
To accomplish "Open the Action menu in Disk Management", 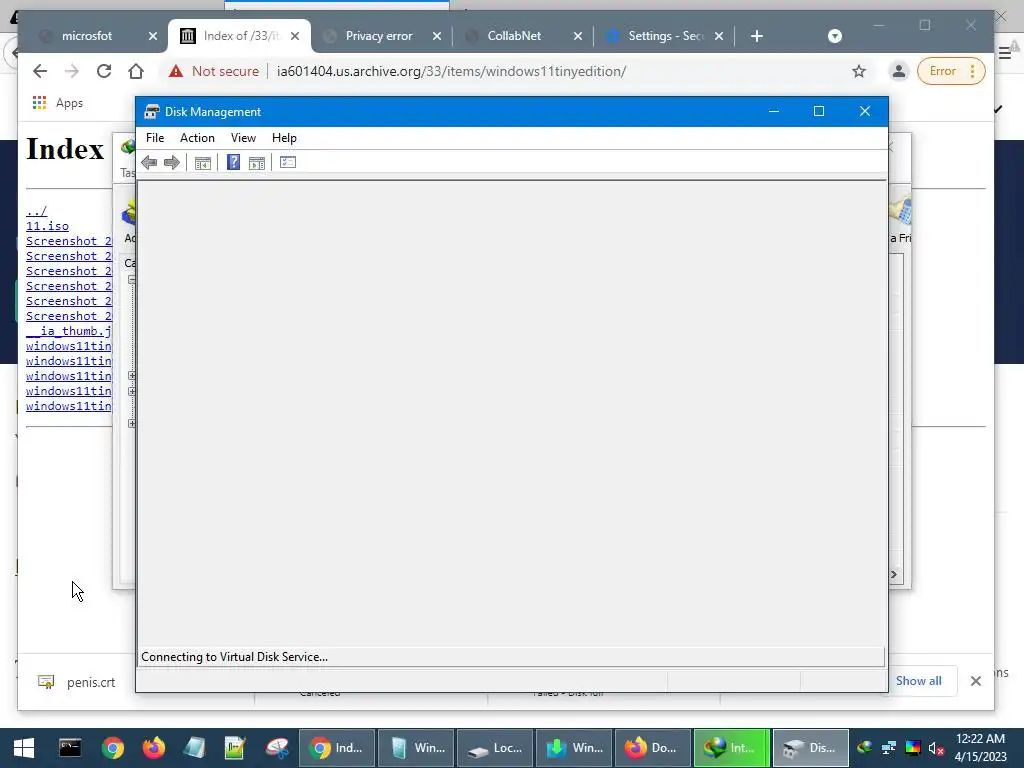I will click(197, 138).
